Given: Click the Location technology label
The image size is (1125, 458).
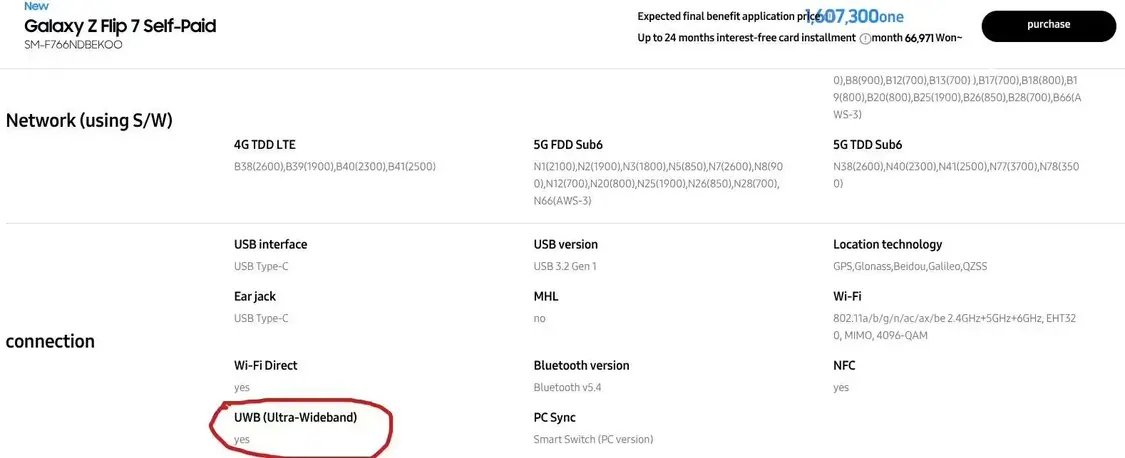Looking at the screenshot, I should pyautogui.click(x=887, y=244).
